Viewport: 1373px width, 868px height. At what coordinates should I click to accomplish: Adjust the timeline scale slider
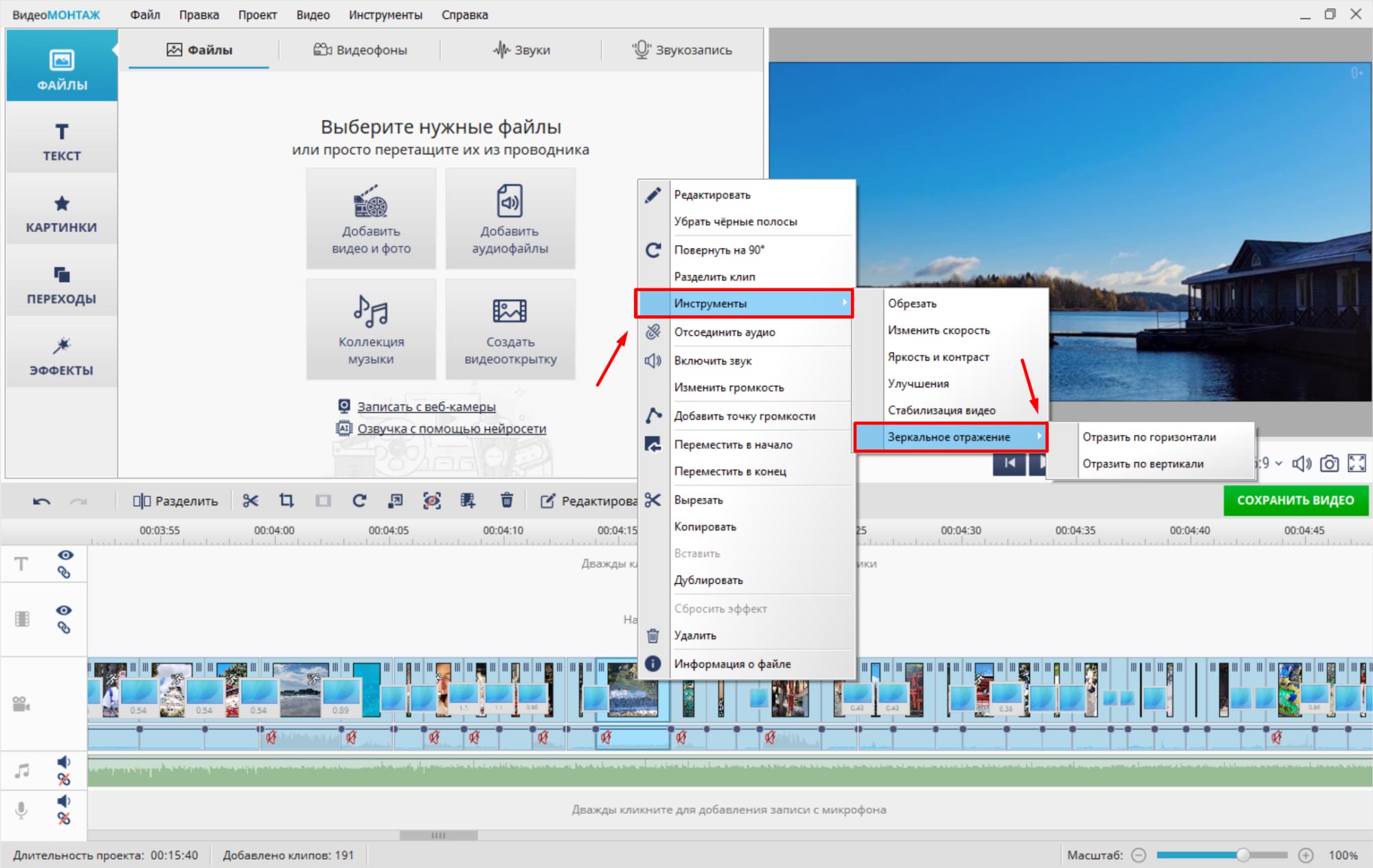[1242, 855]
